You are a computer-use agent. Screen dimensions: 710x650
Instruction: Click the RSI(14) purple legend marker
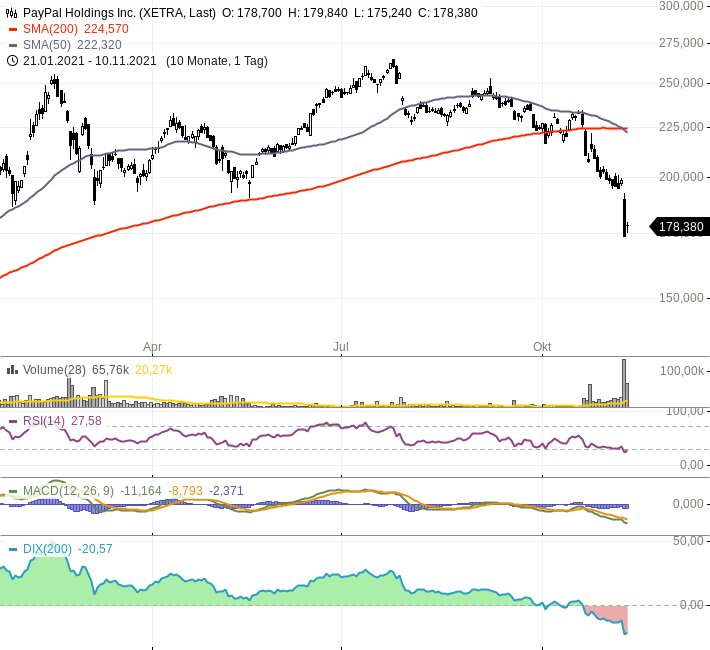pyautogui.click(x=13, y=421)
